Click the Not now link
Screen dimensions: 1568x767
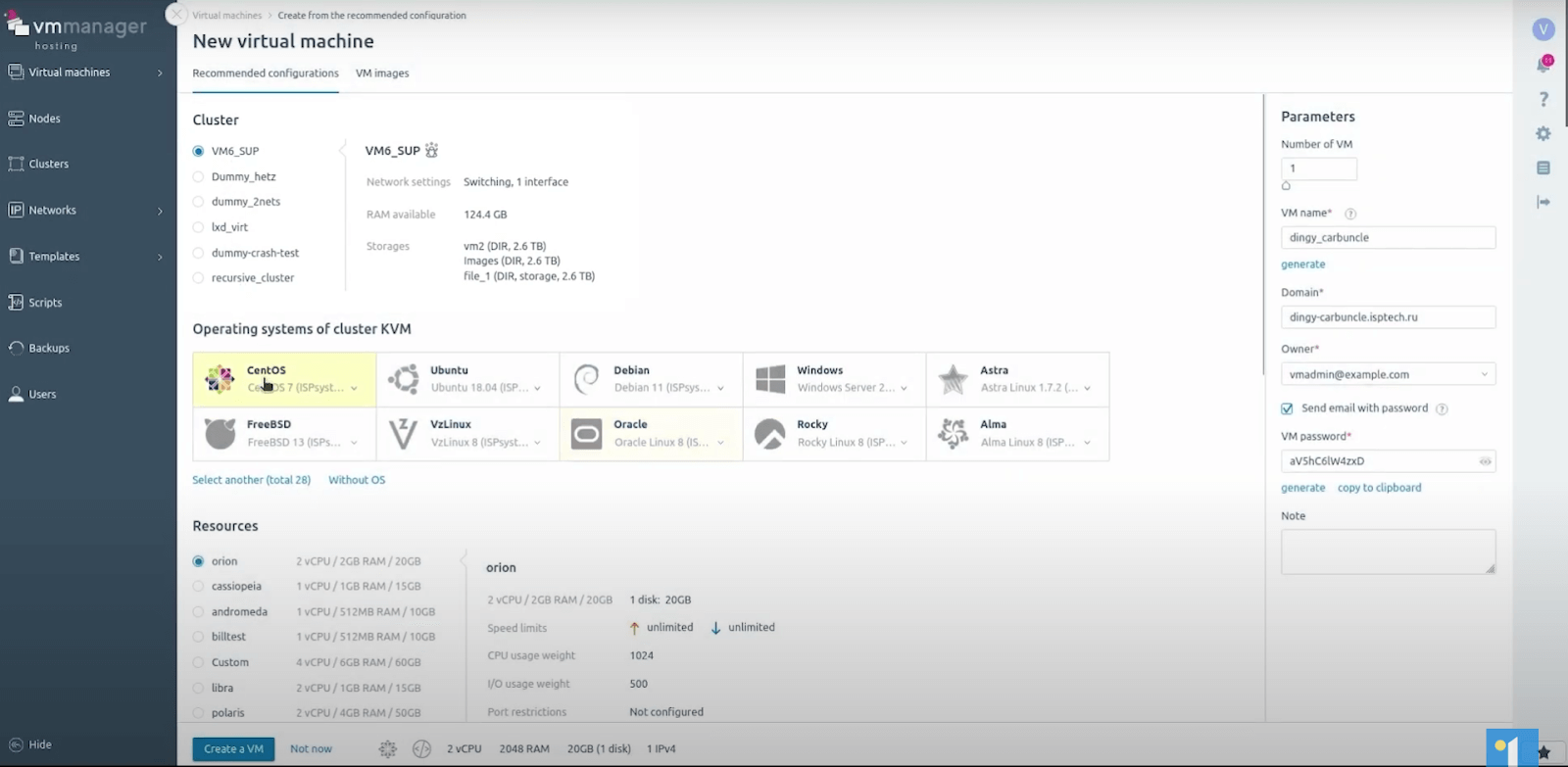tap(311, 749)
